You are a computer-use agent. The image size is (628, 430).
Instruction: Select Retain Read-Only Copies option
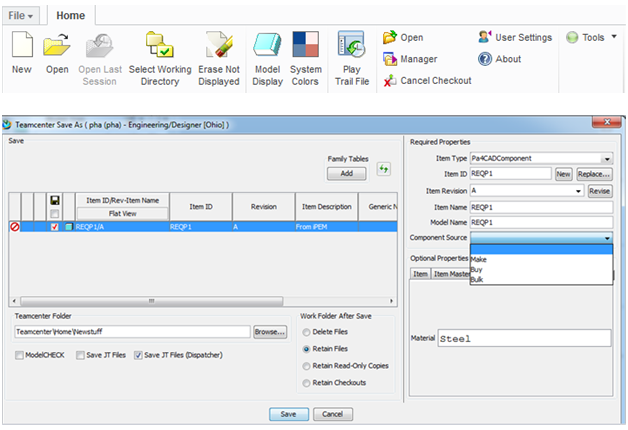[306, 366]
